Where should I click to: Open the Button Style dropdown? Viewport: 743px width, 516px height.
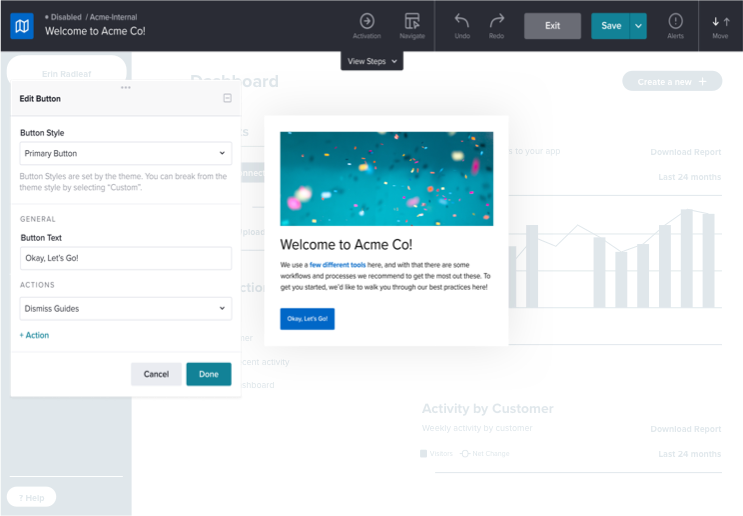126,154
